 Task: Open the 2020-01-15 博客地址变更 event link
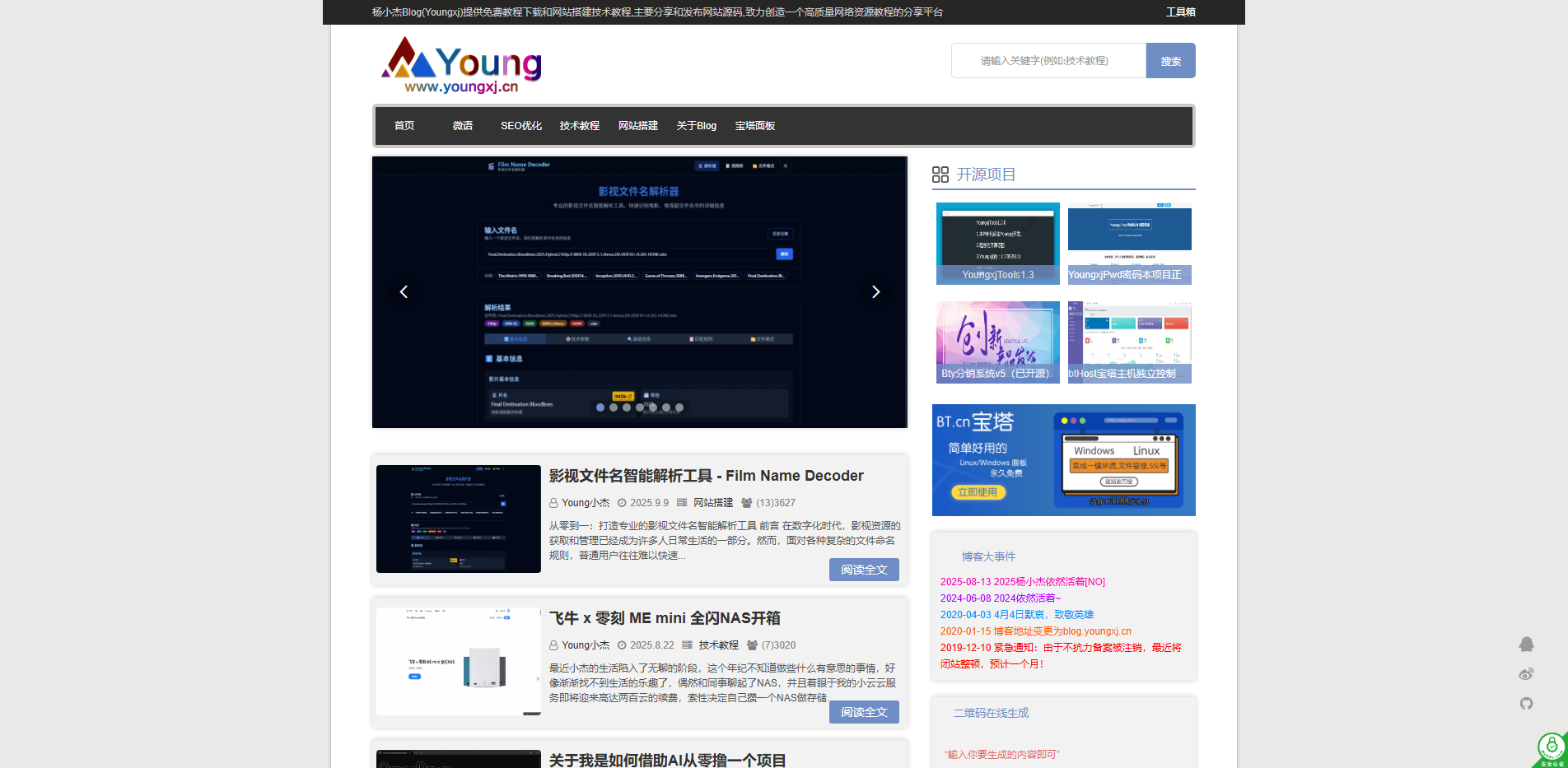(x=1036, y=631)
